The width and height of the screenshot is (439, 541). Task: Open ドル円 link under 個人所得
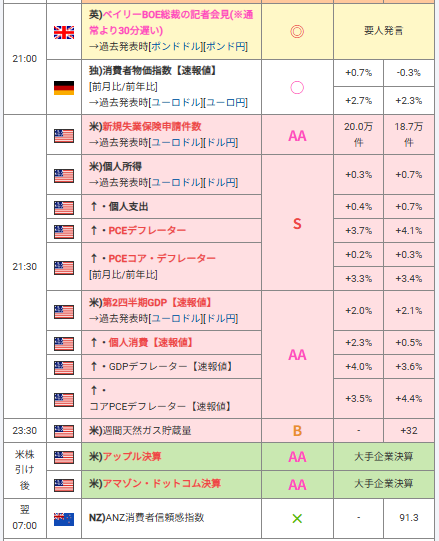pos(221,183)
